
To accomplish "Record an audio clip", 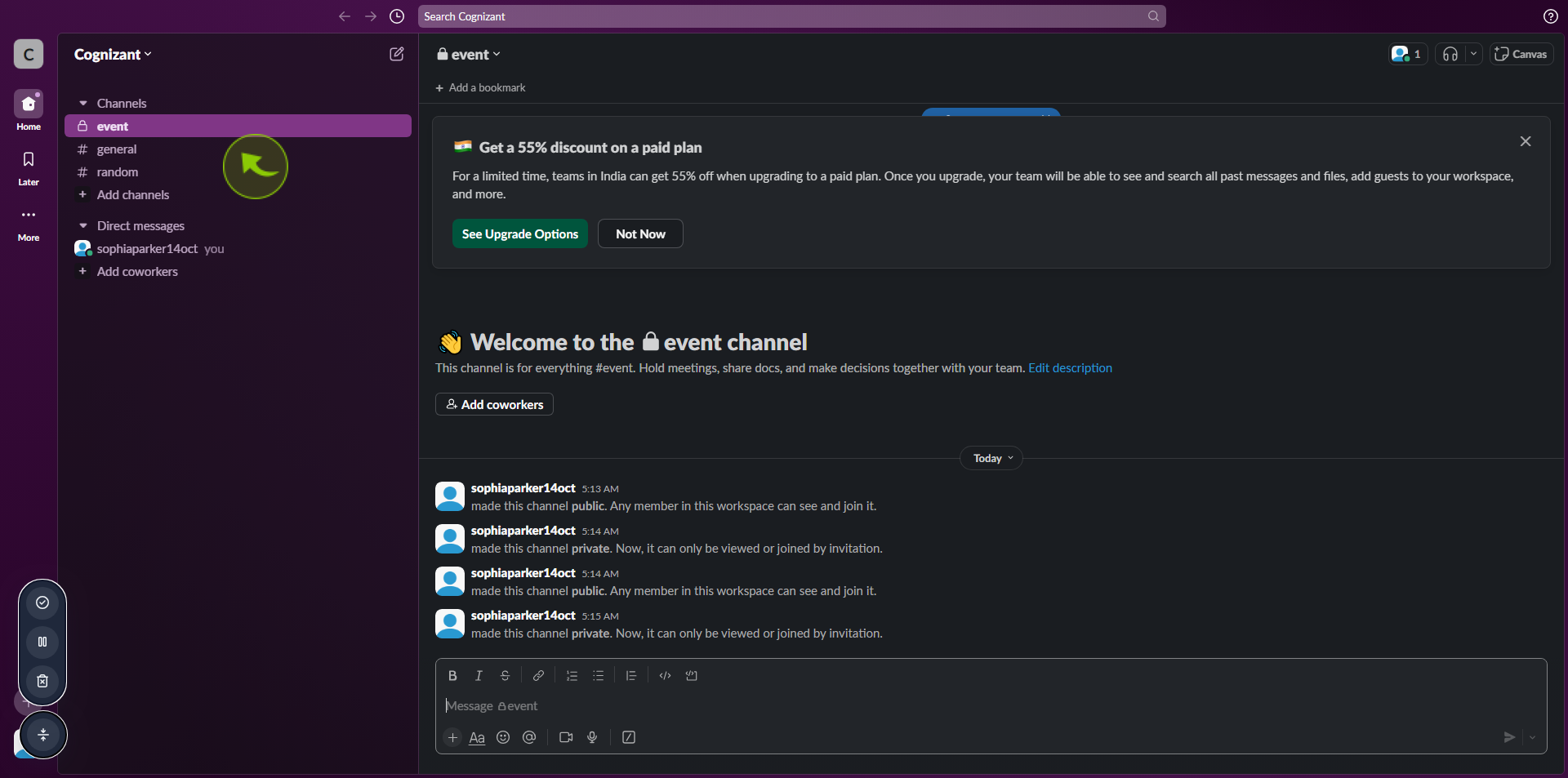I will click(x=592, y=738).
